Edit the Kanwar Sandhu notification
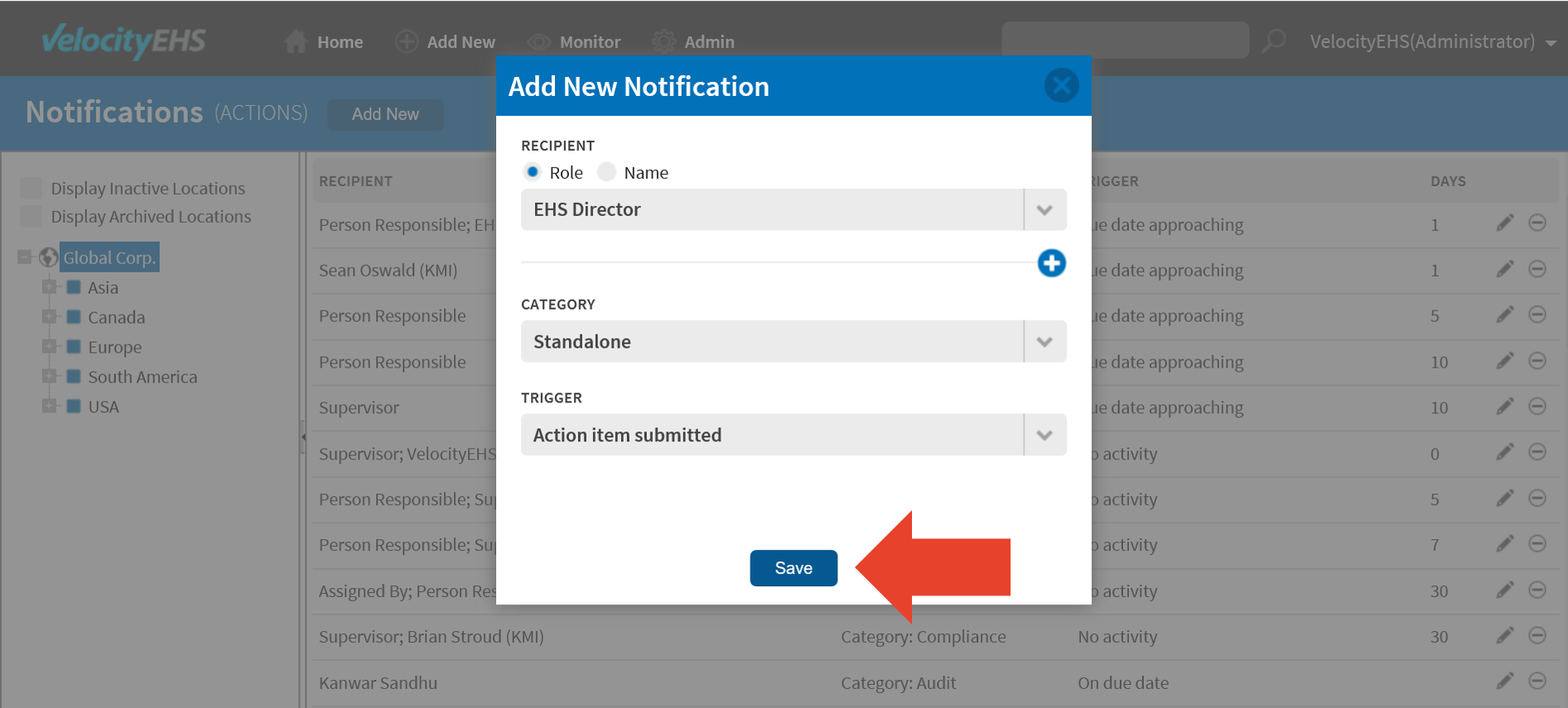 tap(1505, 682)
